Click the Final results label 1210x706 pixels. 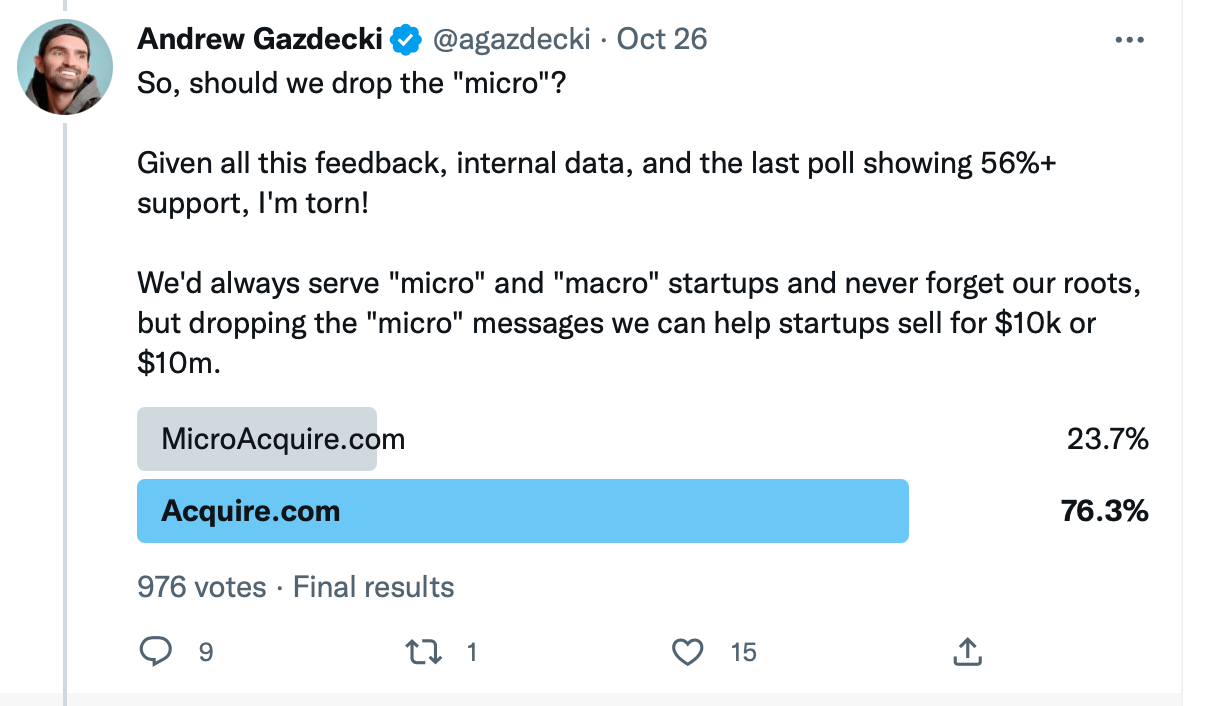374,587
